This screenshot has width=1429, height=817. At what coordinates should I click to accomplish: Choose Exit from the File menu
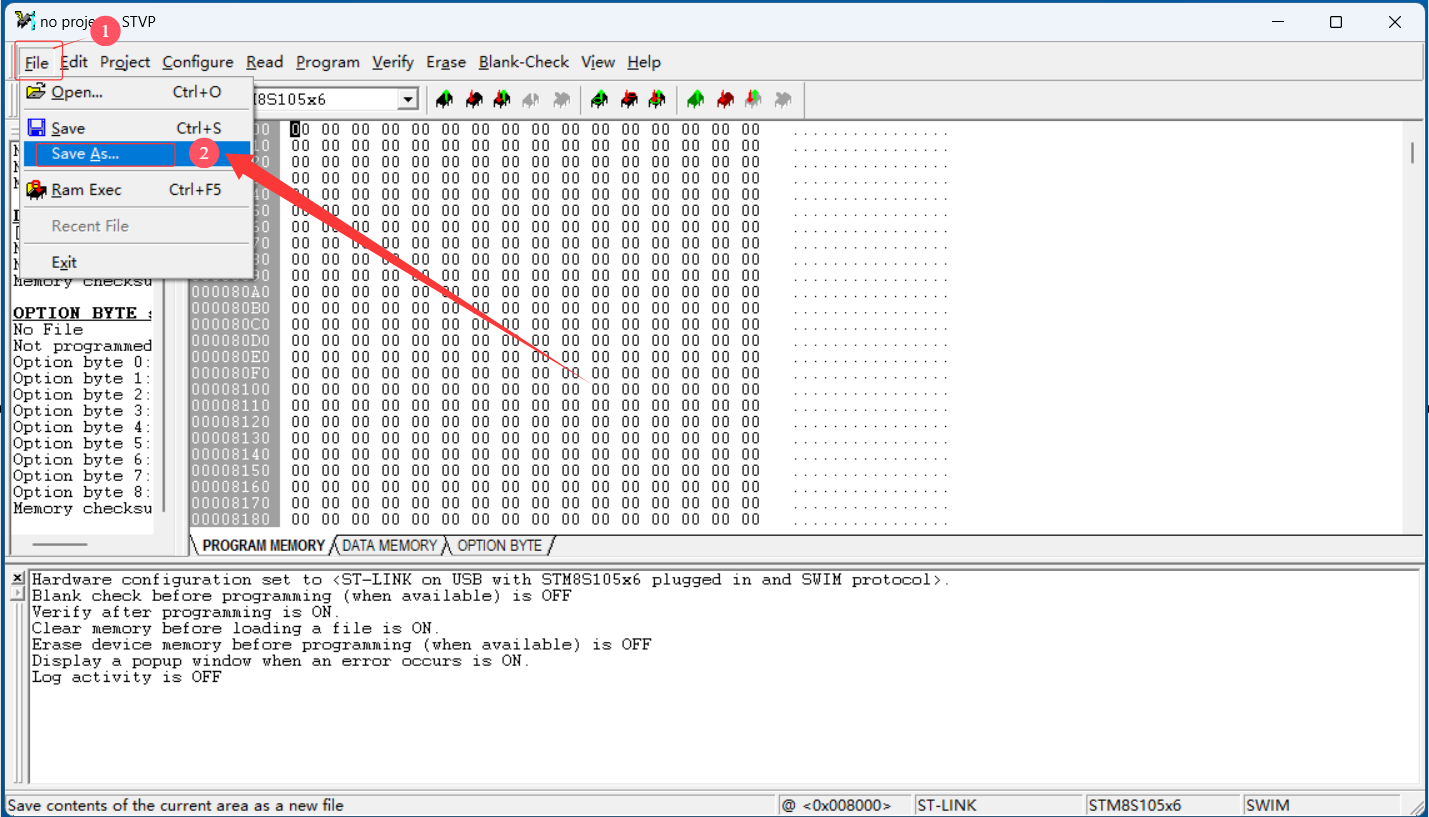coord(136,262)
